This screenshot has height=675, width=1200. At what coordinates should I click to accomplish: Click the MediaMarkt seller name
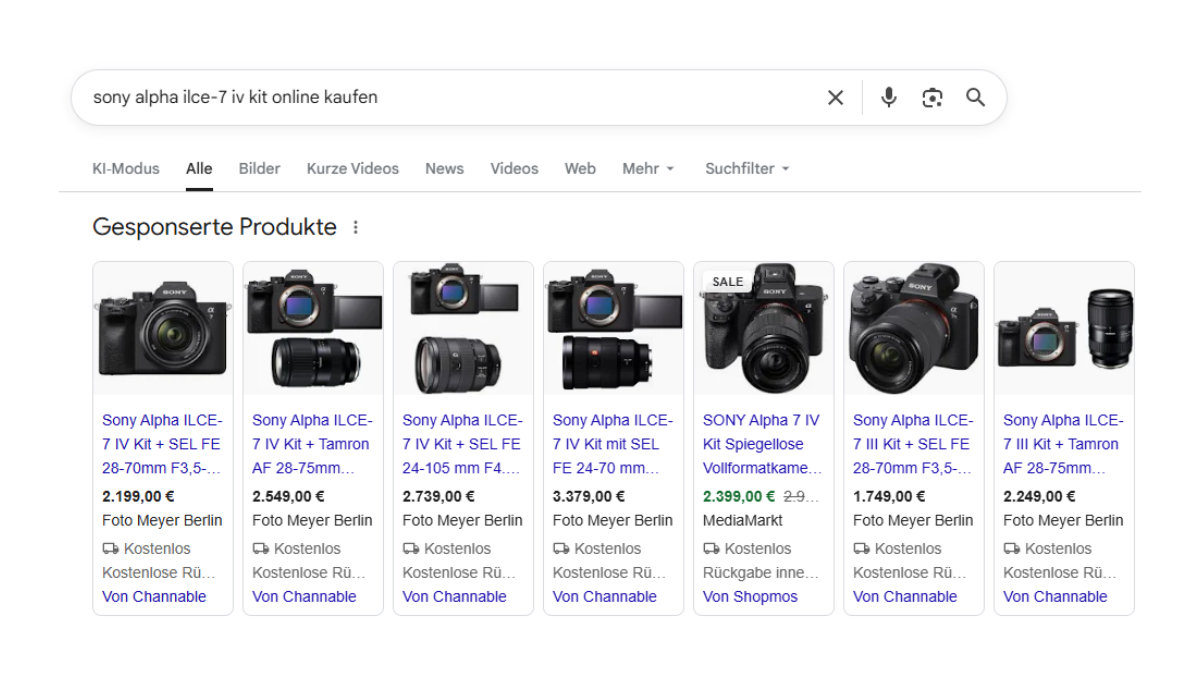[x=743, y=520]
